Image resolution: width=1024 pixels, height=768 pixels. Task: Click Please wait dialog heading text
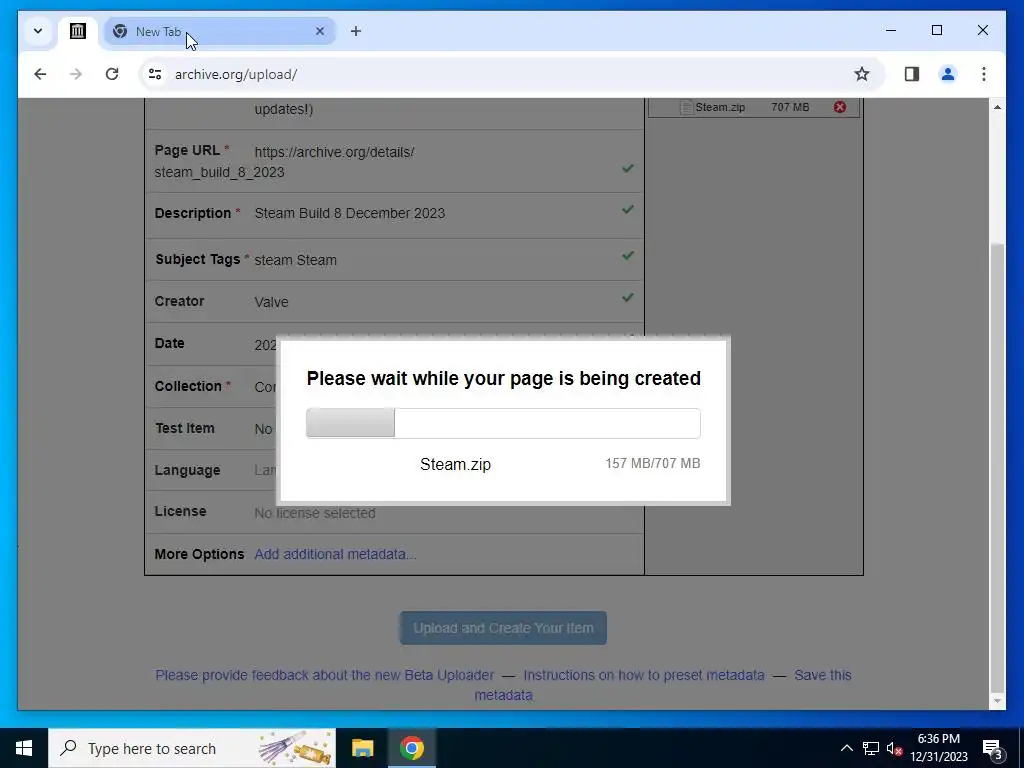coord(504,379)
